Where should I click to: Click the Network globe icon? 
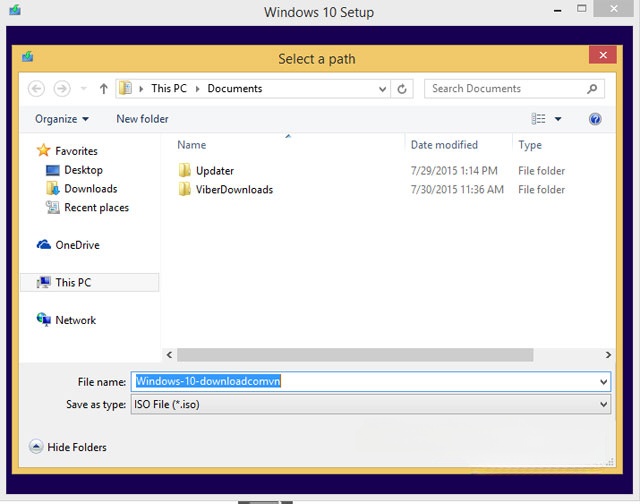44,320
